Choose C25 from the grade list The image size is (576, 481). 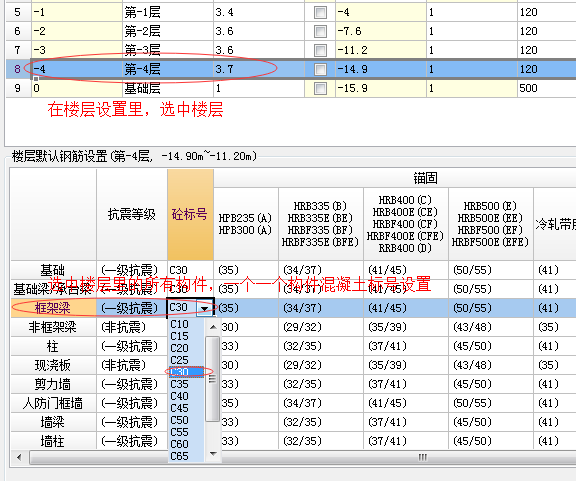point(186,360)
